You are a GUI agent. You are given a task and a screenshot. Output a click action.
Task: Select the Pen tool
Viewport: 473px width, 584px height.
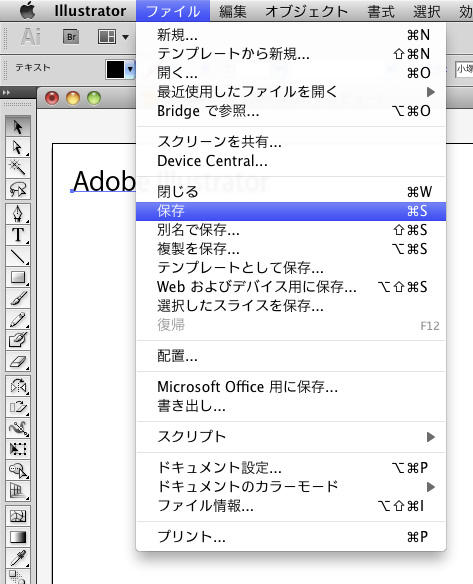(x=18, y=214)
